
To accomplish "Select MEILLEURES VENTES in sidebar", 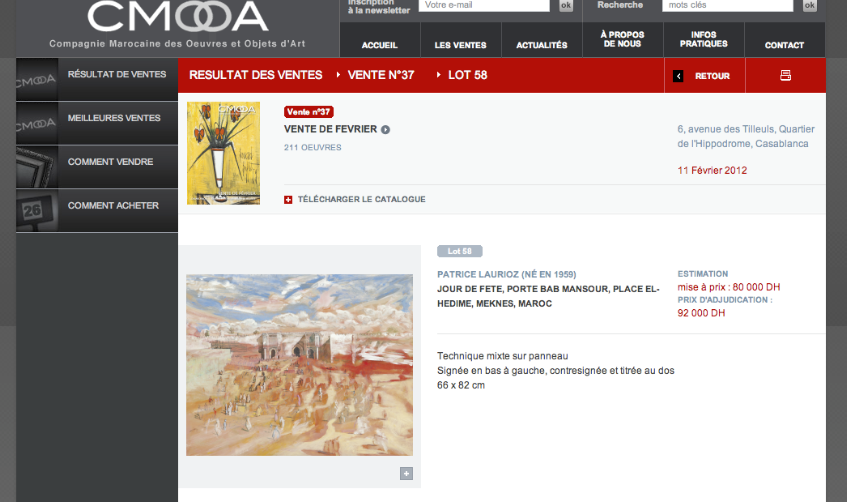I will point(114,118).
